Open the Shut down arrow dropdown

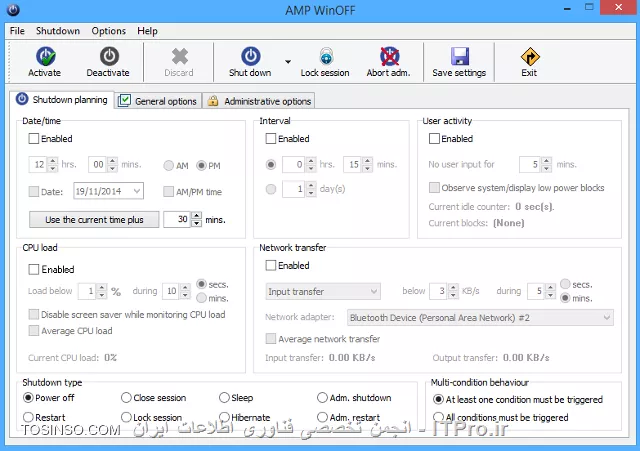pos(288,62)
